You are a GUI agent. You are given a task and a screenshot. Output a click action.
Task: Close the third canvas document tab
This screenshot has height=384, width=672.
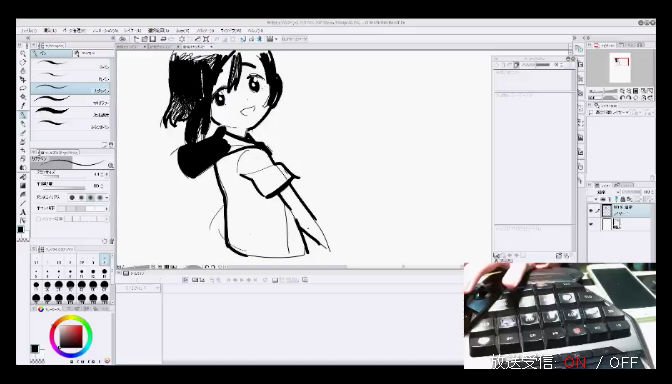tap(211, 46)
